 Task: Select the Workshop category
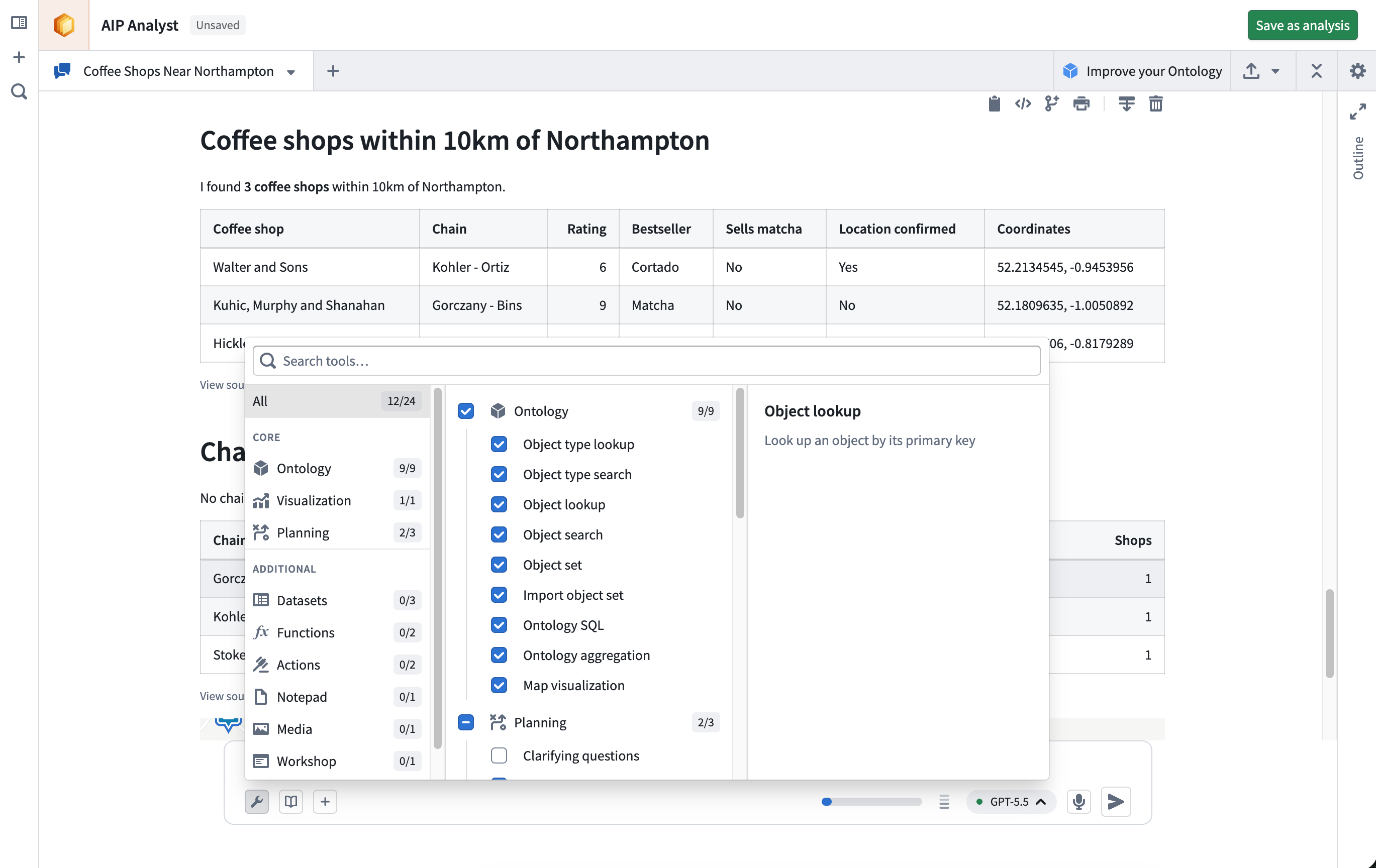pyautogui.click(x=337, y=762)
